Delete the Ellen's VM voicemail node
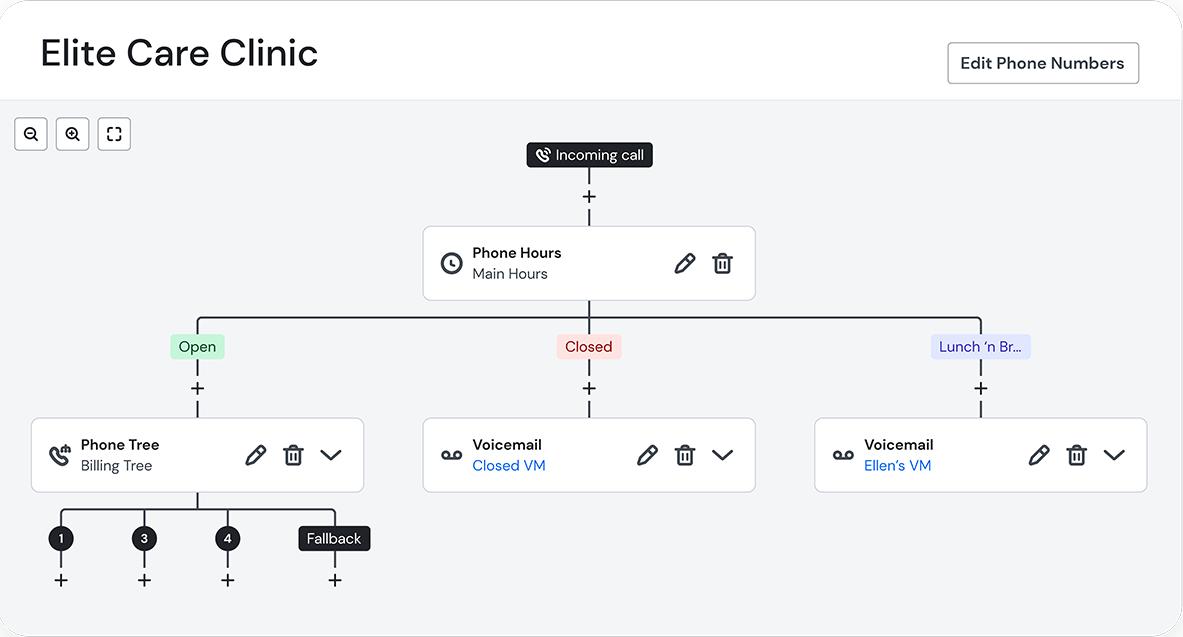The image size is (1183, 637). [x=1077, y=455]
